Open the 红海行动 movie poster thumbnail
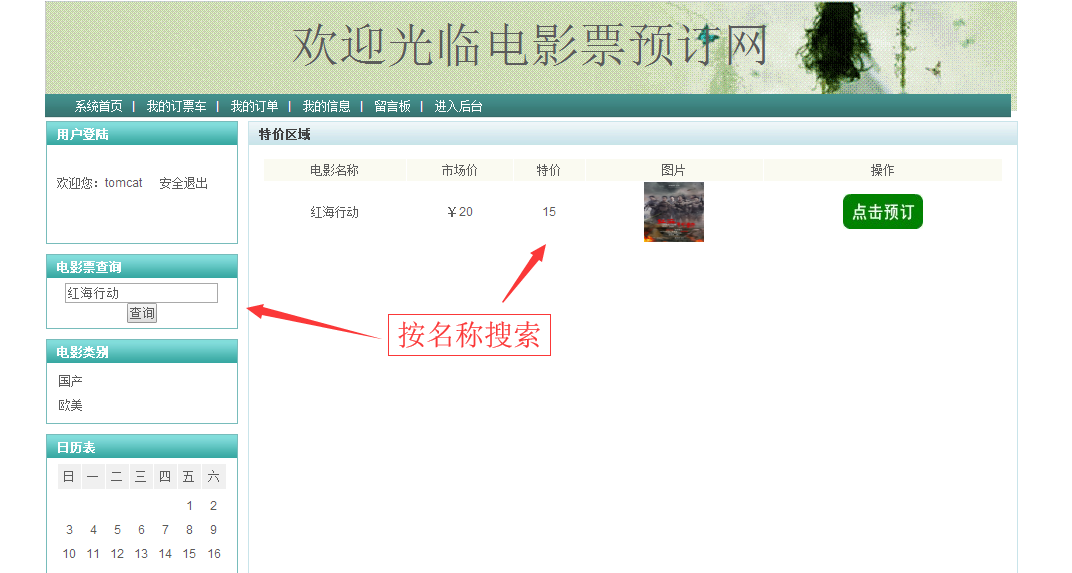The image size is (1072, 573). (x=673, y=212)
